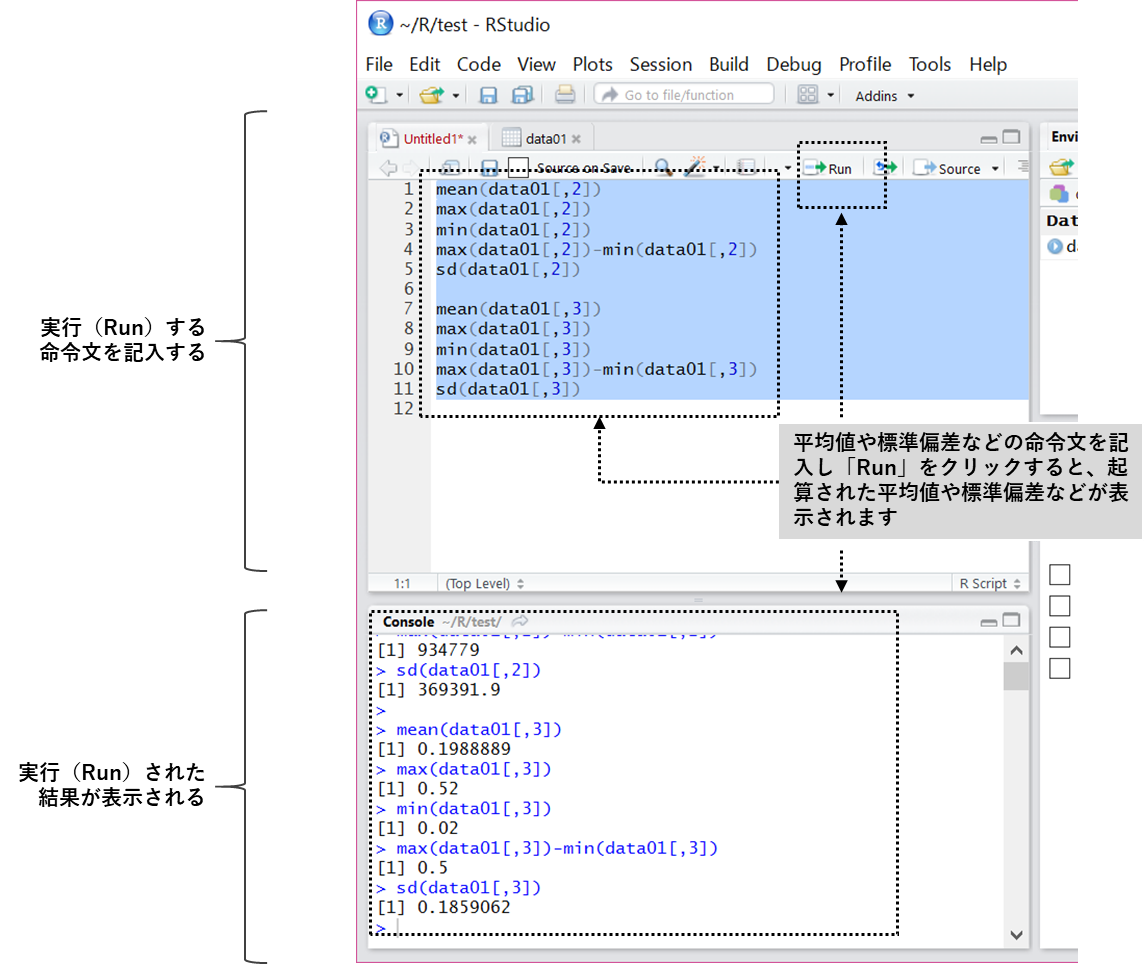Click the Run button
Screen dimensions: 1144x964
click(829, 168)
